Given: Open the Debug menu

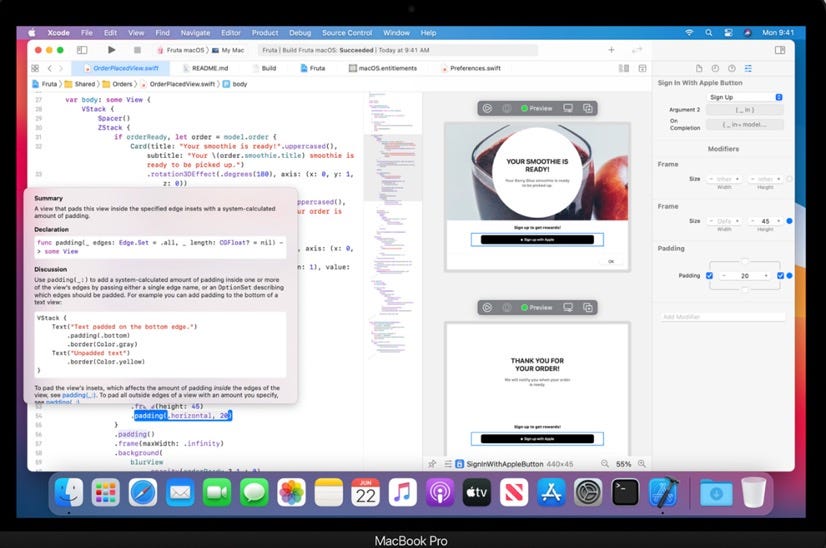Looking at the screenshot, I should pos(300,33).
